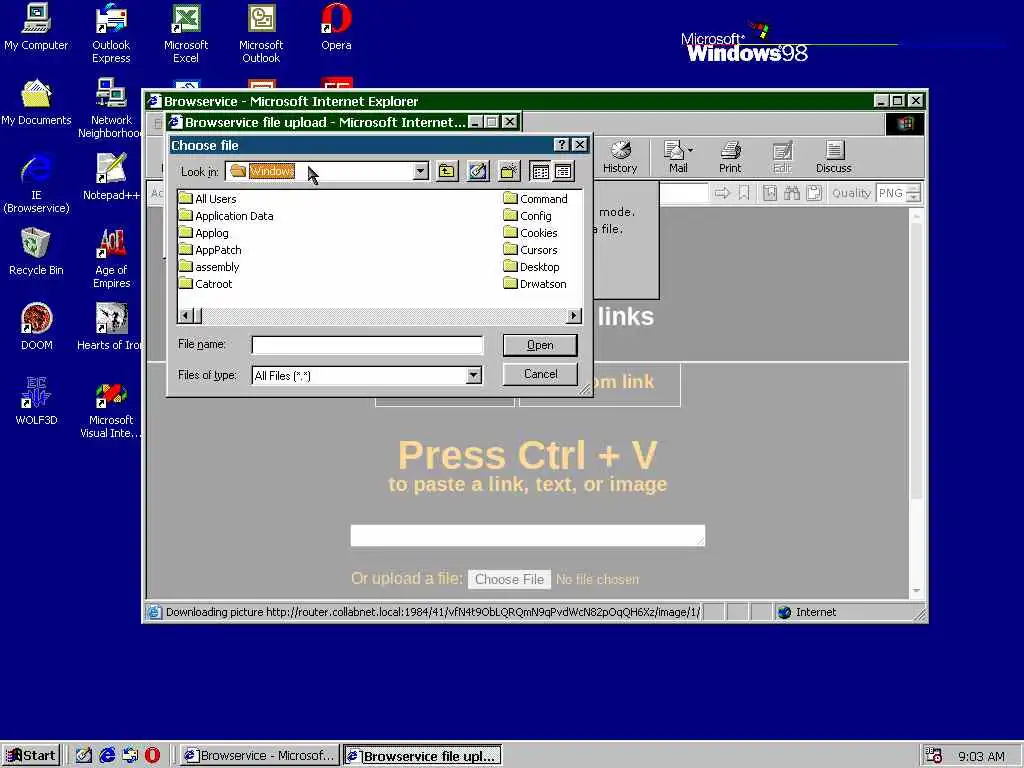
Task: Click the History toolbar button in IE
Action: coord(620,157)
